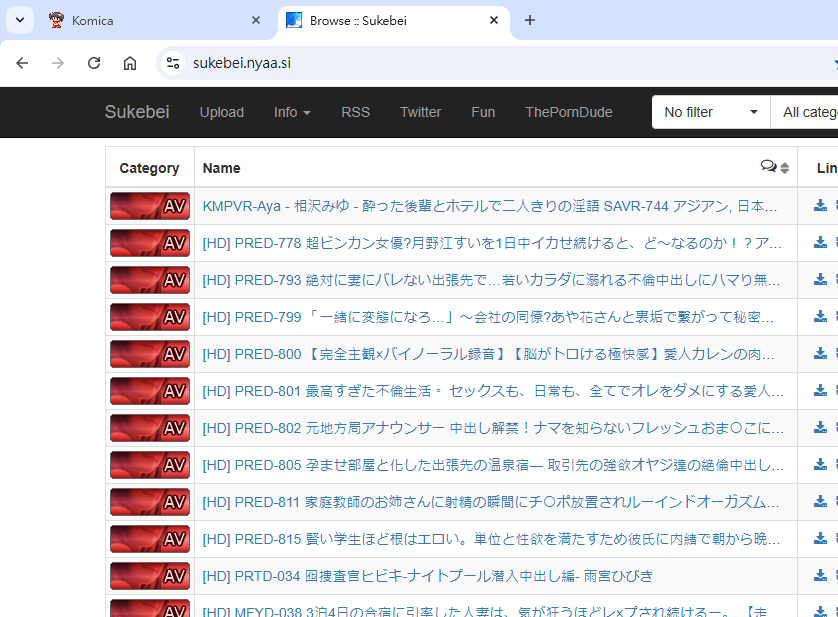Open the PRED-815 torrent link

tap(491, 539)
